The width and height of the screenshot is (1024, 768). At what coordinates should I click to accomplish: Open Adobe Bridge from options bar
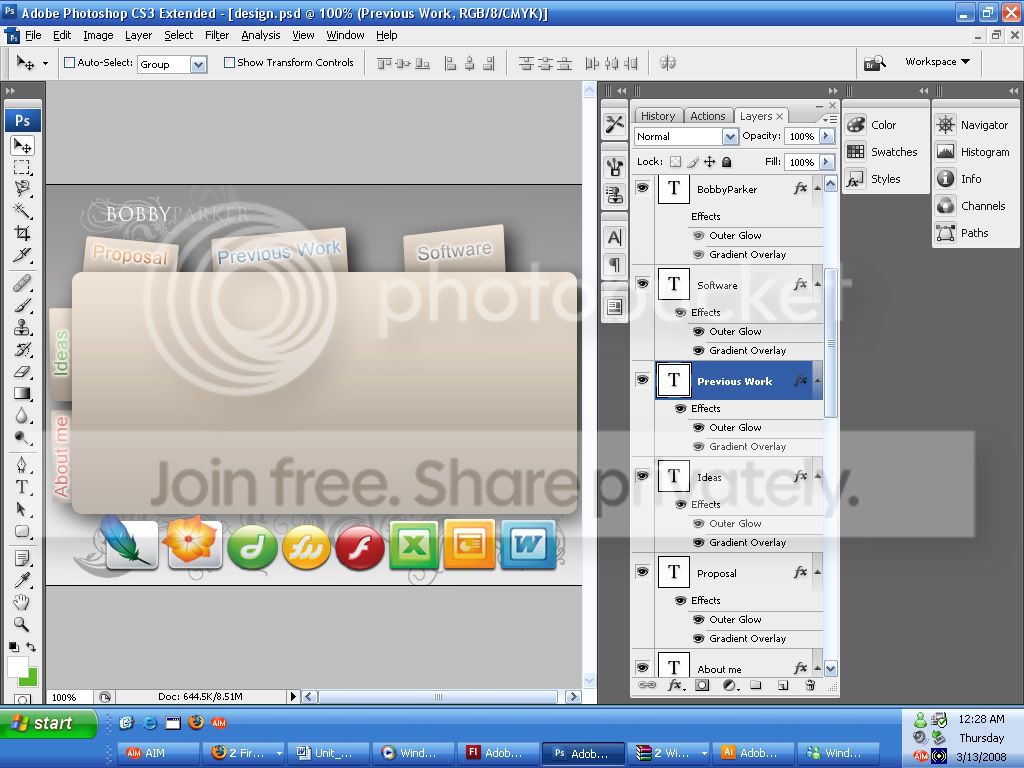click(x=874, y=63)
